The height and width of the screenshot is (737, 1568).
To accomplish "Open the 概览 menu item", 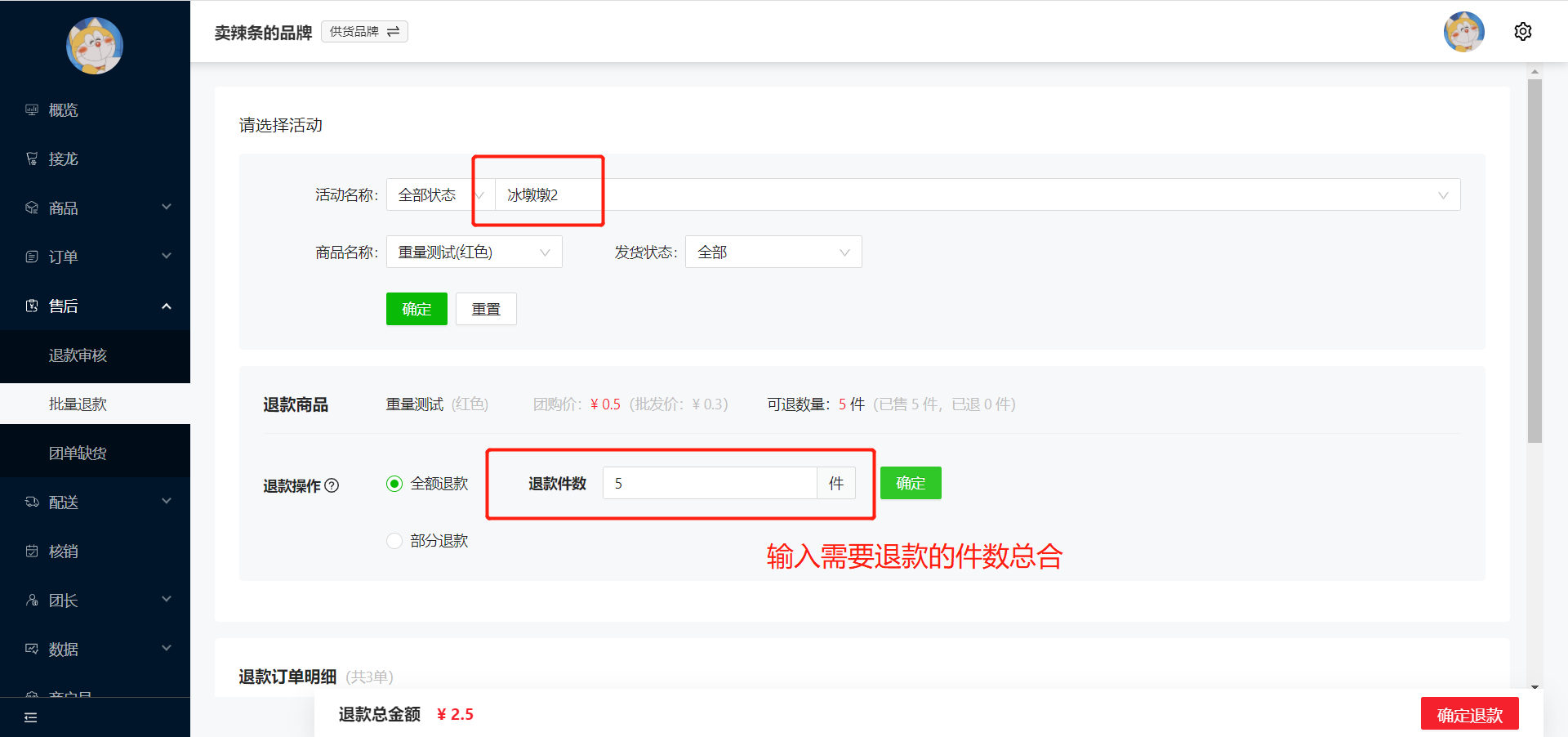I will (95, 109).
